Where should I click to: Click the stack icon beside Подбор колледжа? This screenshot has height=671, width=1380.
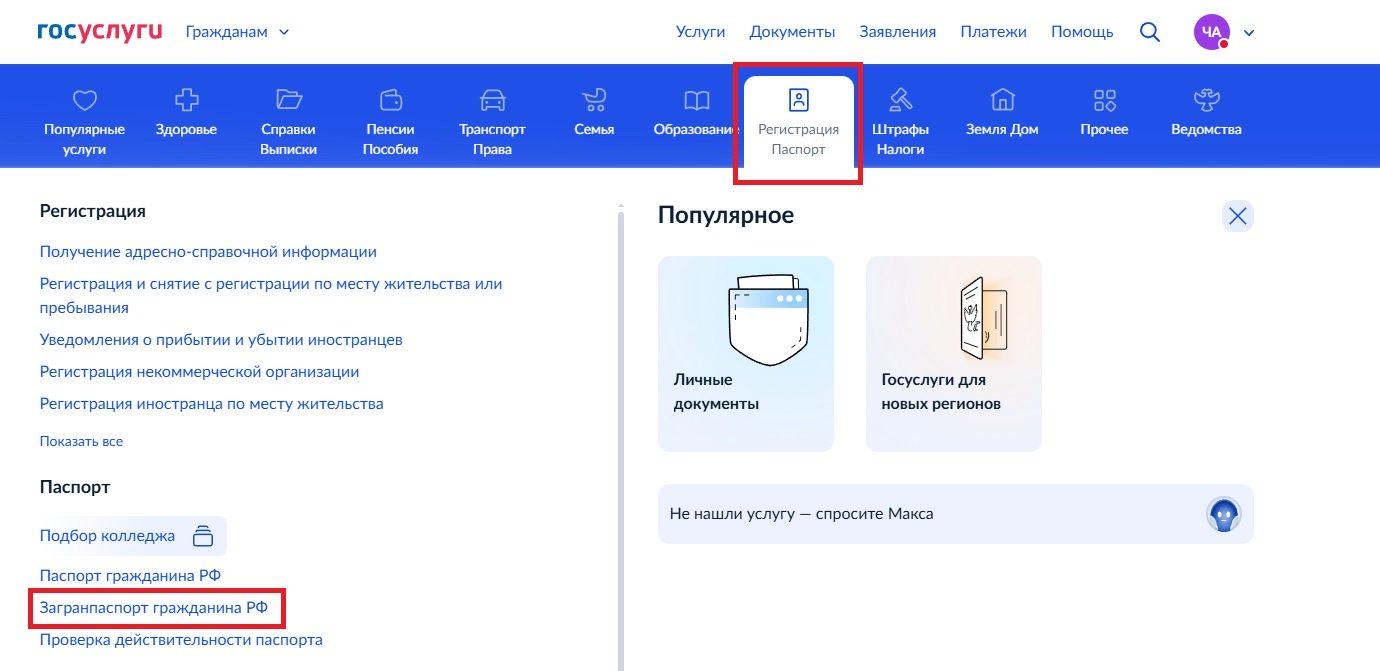(203, 536)
